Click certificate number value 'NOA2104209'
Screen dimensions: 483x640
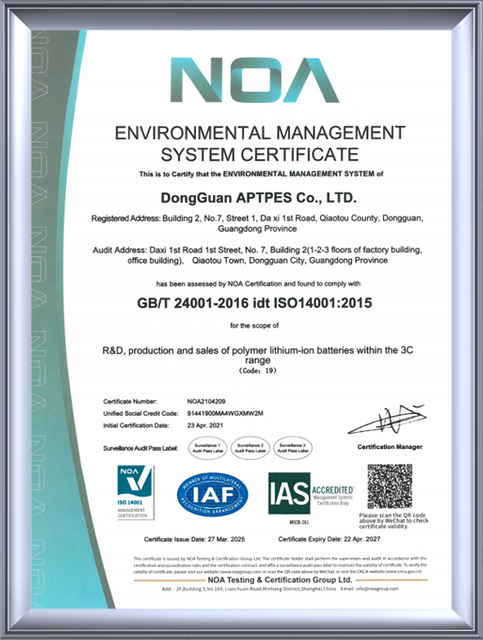(206, 402)
